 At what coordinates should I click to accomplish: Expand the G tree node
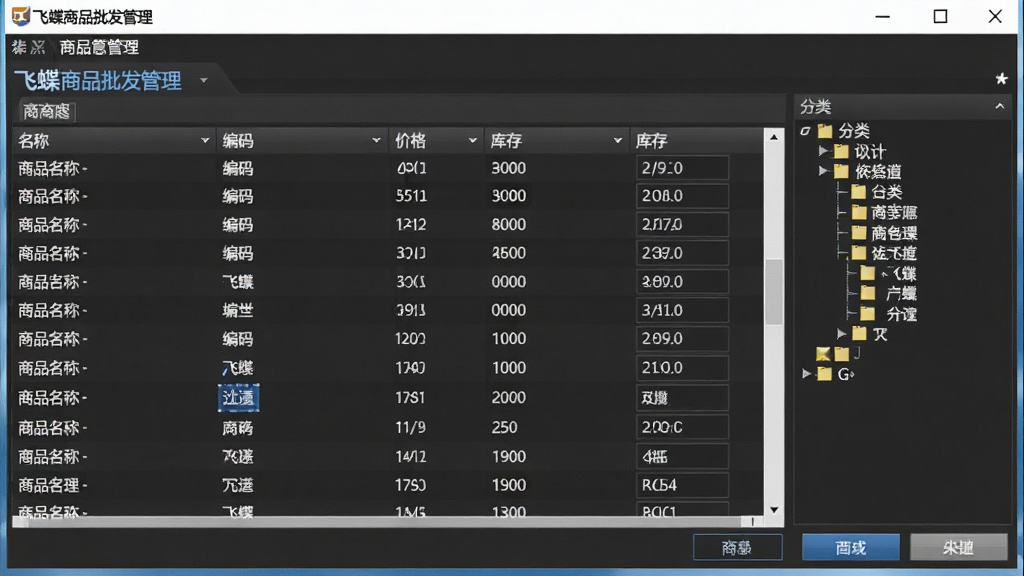coord(807,374)
